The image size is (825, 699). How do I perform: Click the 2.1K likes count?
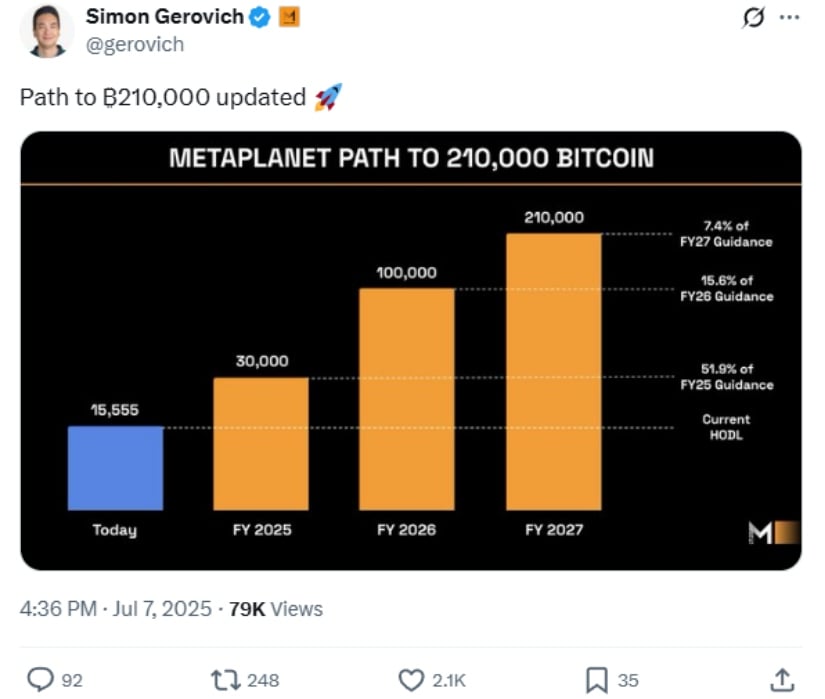pyautogui.click(x=449, y=680)
